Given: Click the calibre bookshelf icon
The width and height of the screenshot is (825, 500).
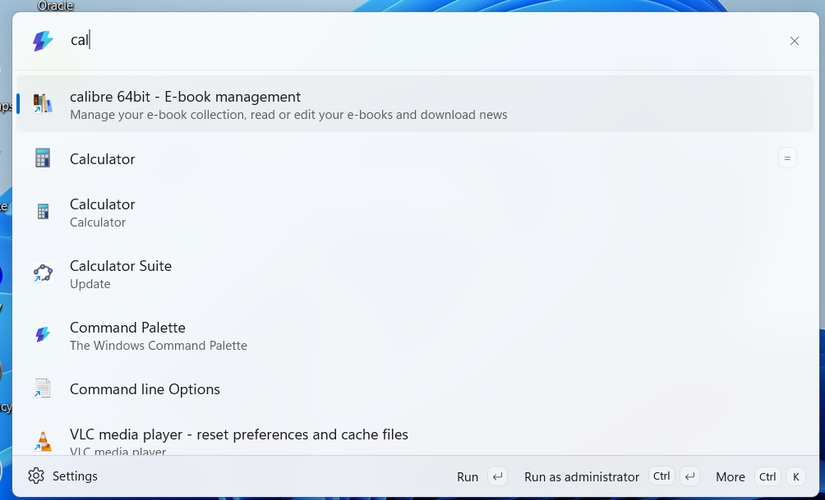Looking at the screenshot, I should point(43,104).
